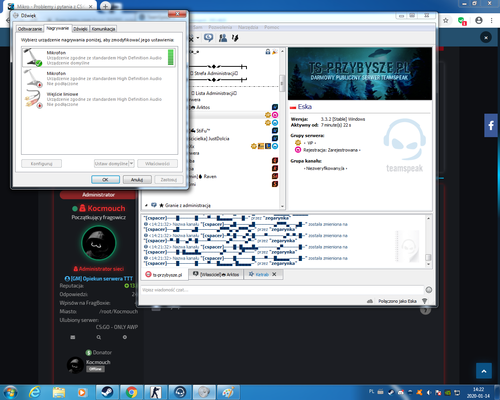Open the 'Ustaw domyślne' dropdown arrow
The image size is (500, 400).
[131, 163]
